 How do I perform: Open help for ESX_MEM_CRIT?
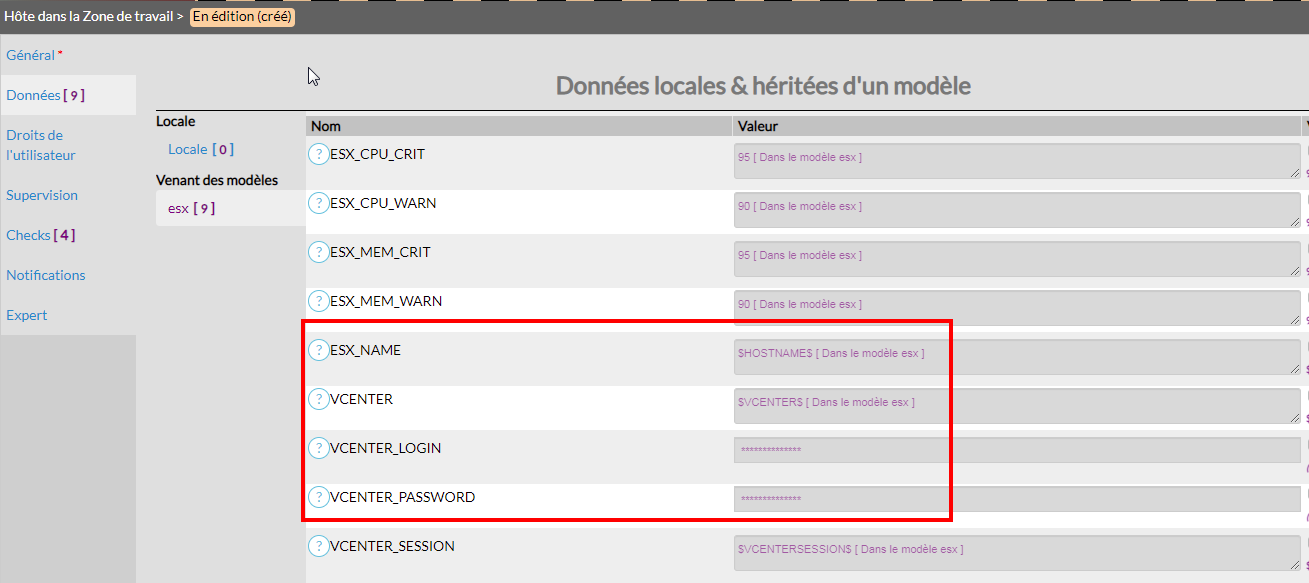(318, 252)
